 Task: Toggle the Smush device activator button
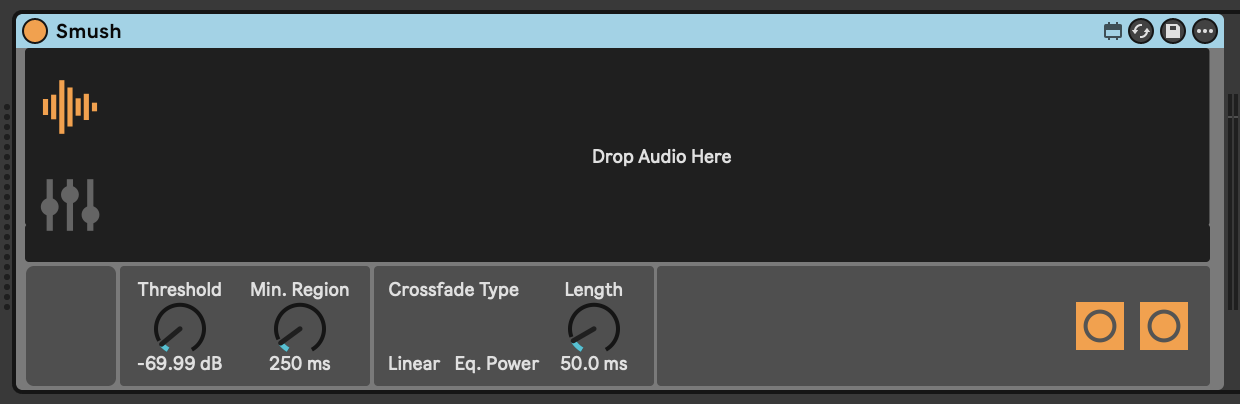(x=35, y=31)
